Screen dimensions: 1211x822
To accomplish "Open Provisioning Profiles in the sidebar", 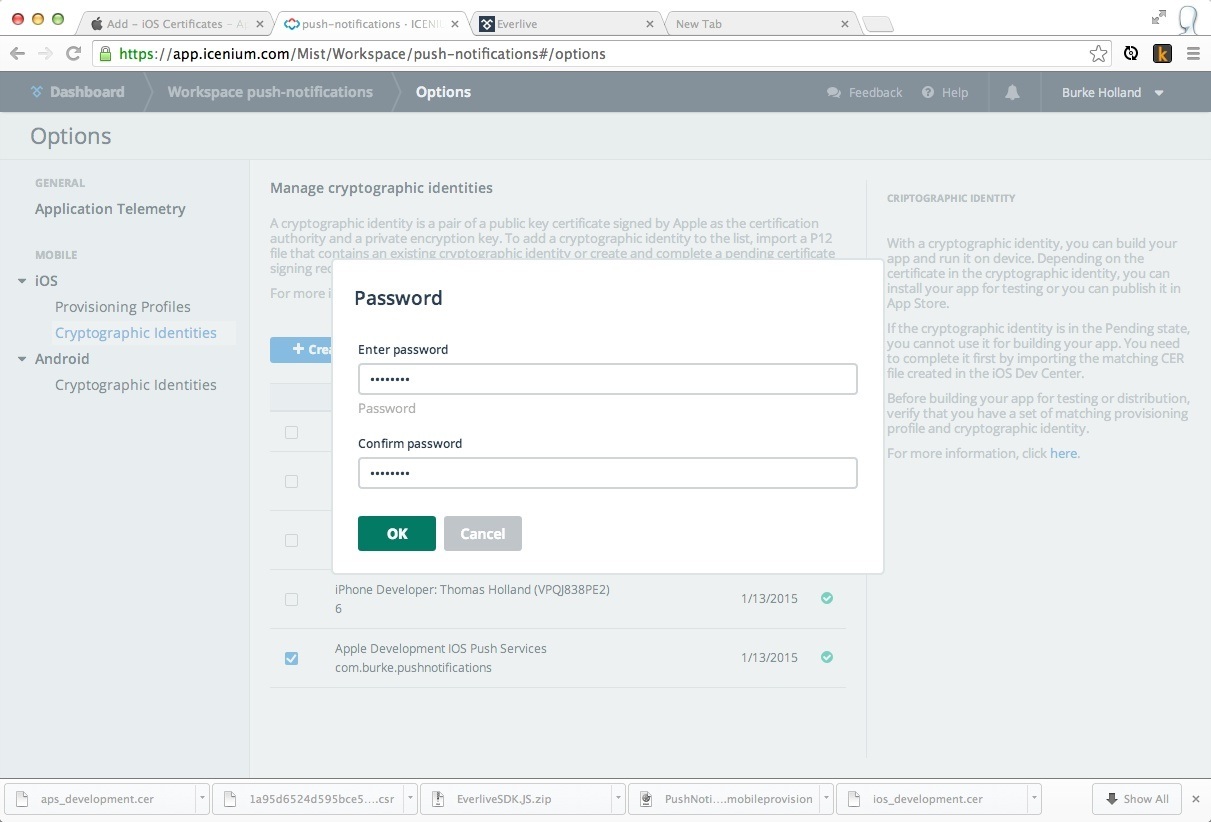I will pyautogui.click(x=122, y=307).
